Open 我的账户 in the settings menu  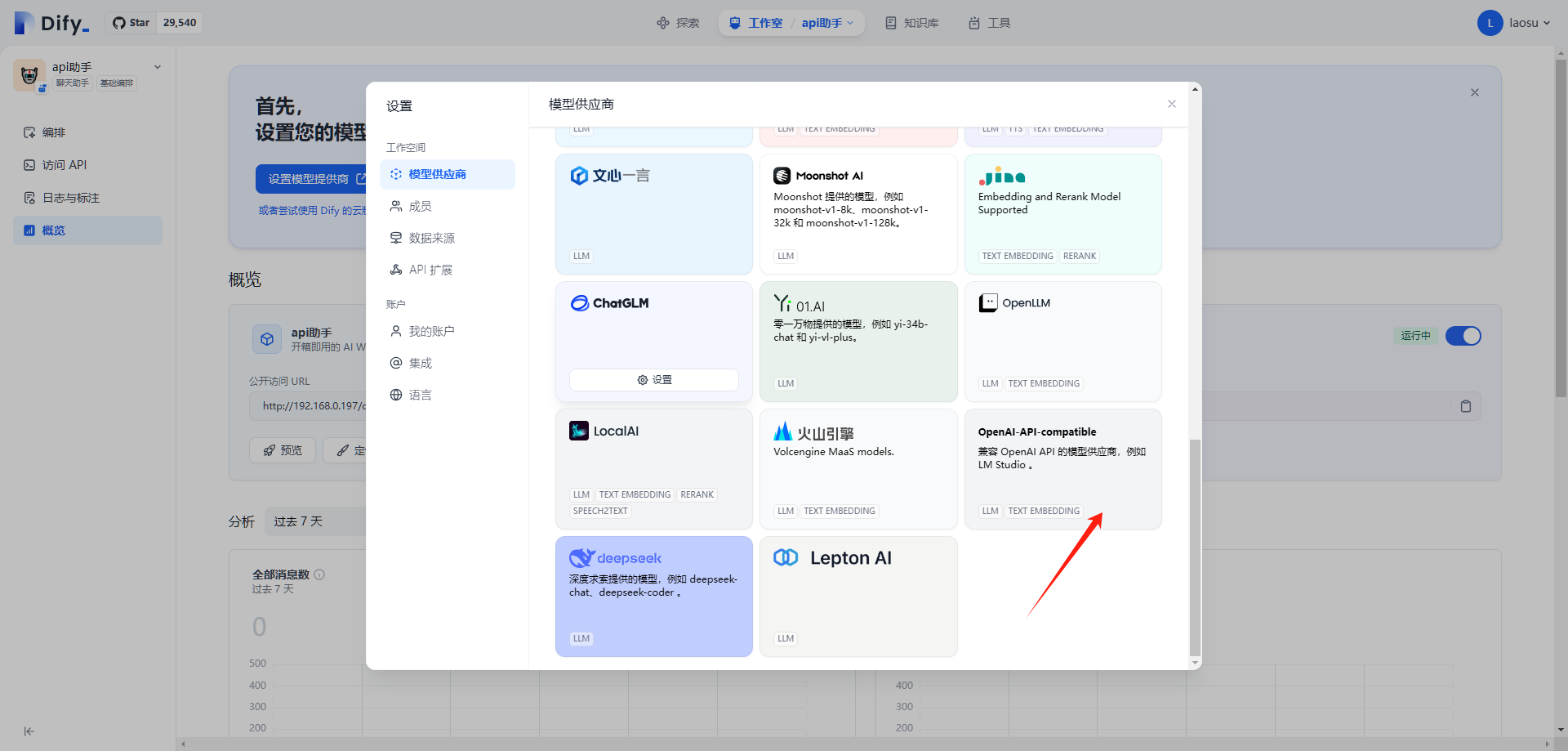[x=448, y=331]
